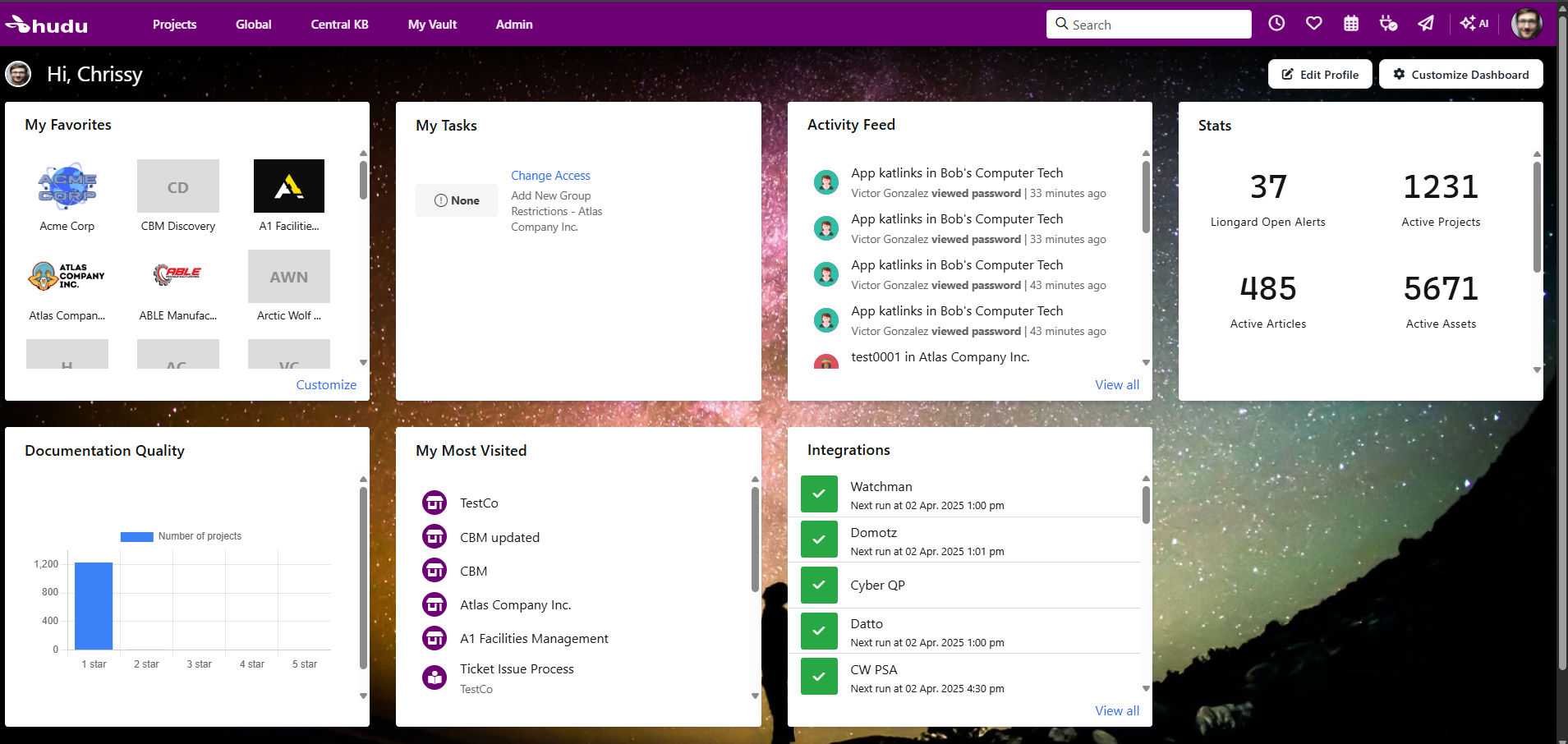Open test0001 in Atlas Company Inc. activity
The image size is (1568, 744).
[940, 356]
